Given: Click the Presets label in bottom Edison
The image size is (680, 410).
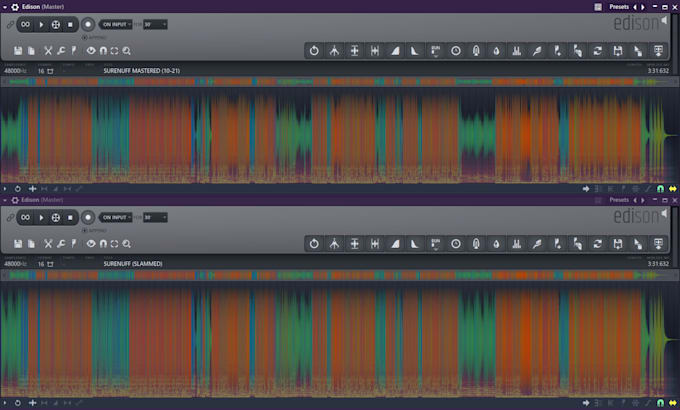Looking at the screenshot, I should [x=619, y=200].
